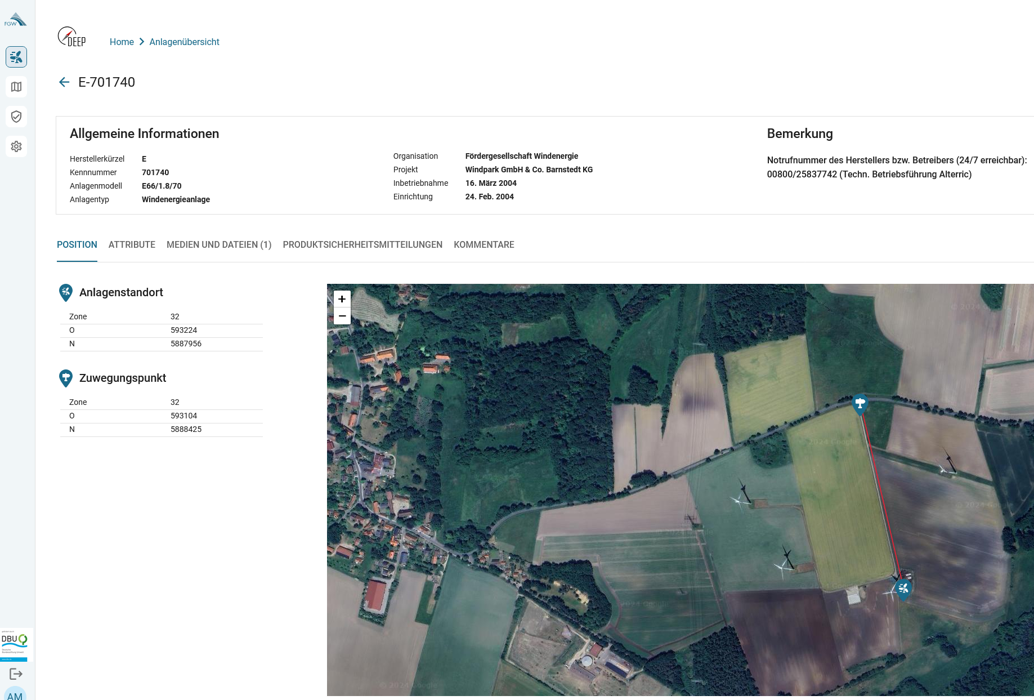
Task: Click the FGW logo at top left
Action: coord(16,20)
